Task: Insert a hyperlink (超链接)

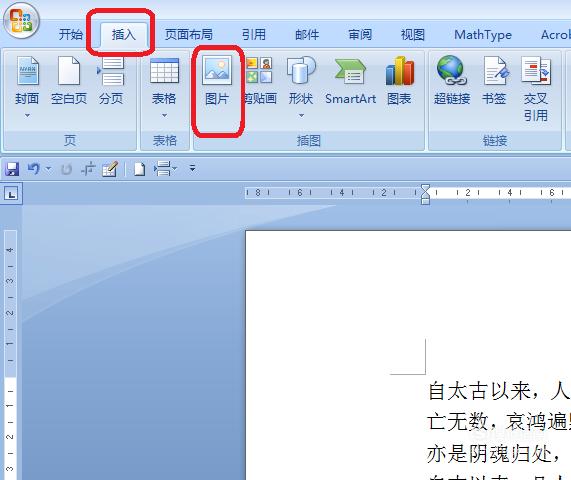Action: click(x=452, y=81)
